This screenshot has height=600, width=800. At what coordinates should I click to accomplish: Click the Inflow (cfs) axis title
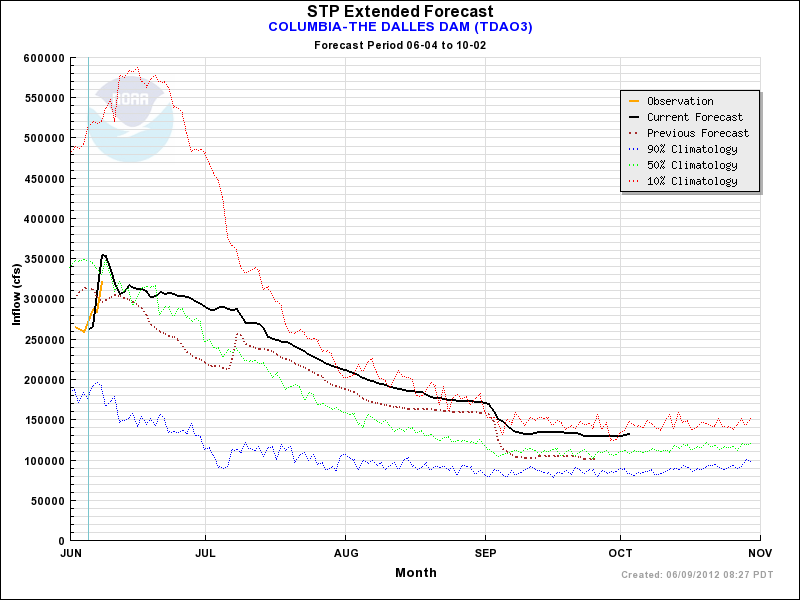point(15,299)
